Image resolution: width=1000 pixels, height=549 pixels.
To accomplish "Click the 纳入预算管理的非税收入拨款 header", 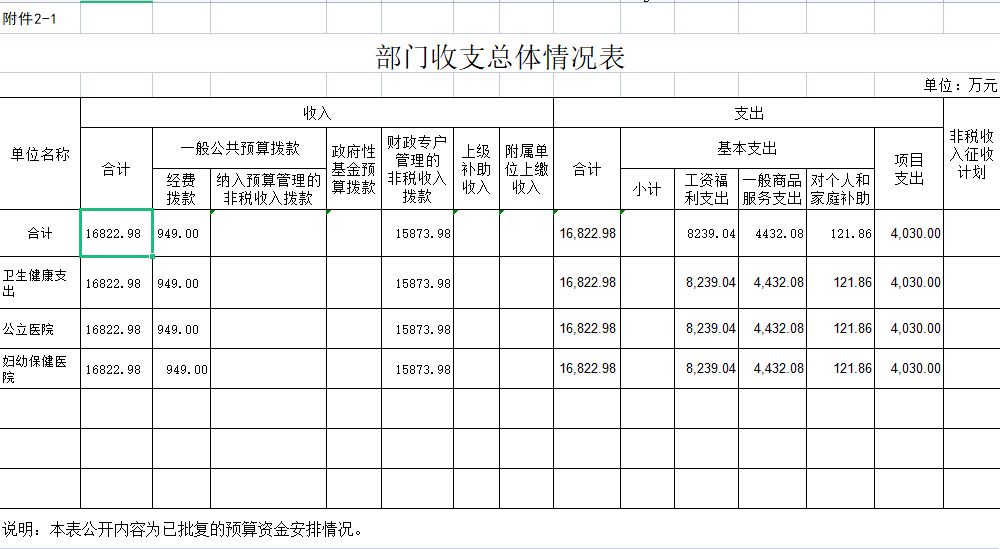I will click(268, 189).
